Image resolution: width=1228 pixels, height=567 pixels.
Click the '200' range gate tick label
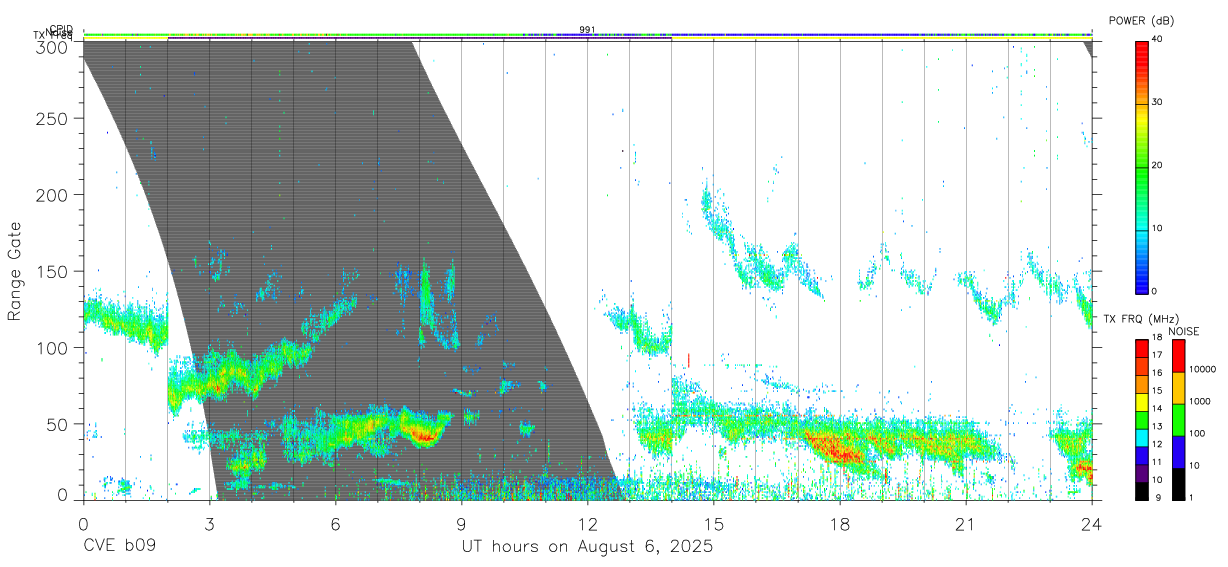(x=52, y=194)
